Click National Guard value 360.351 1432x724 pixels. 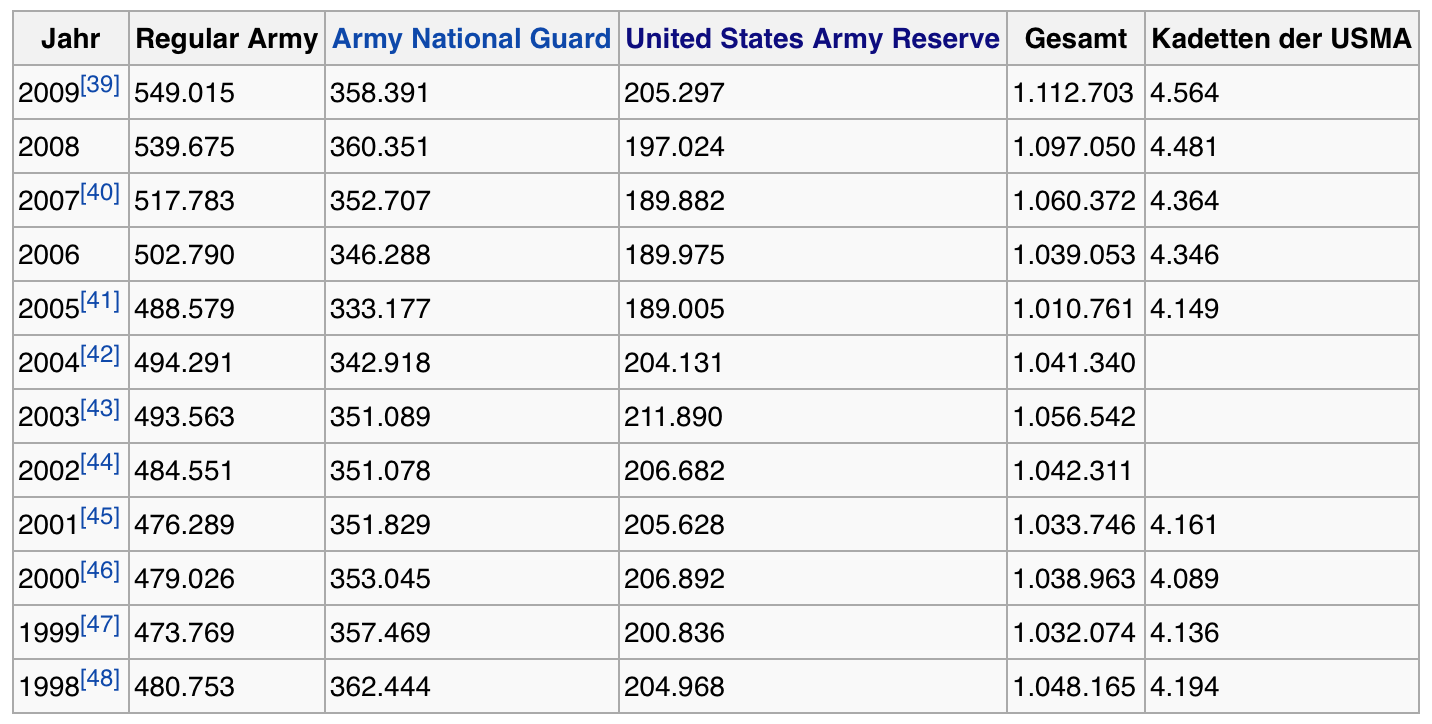coord(380,147)
